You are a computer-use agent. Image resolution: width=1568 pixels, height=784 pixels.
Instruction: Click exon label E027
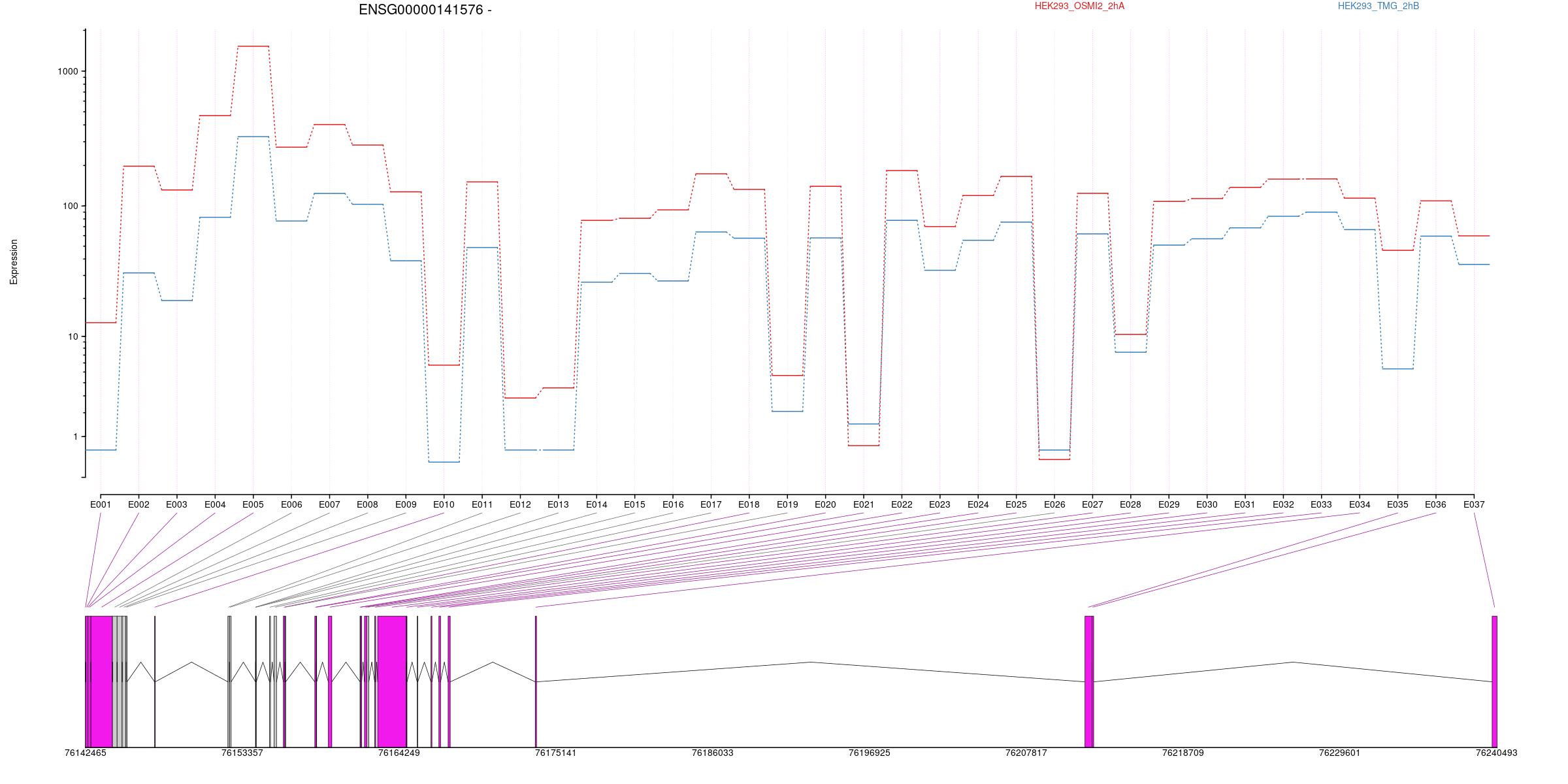(1092, 505)
